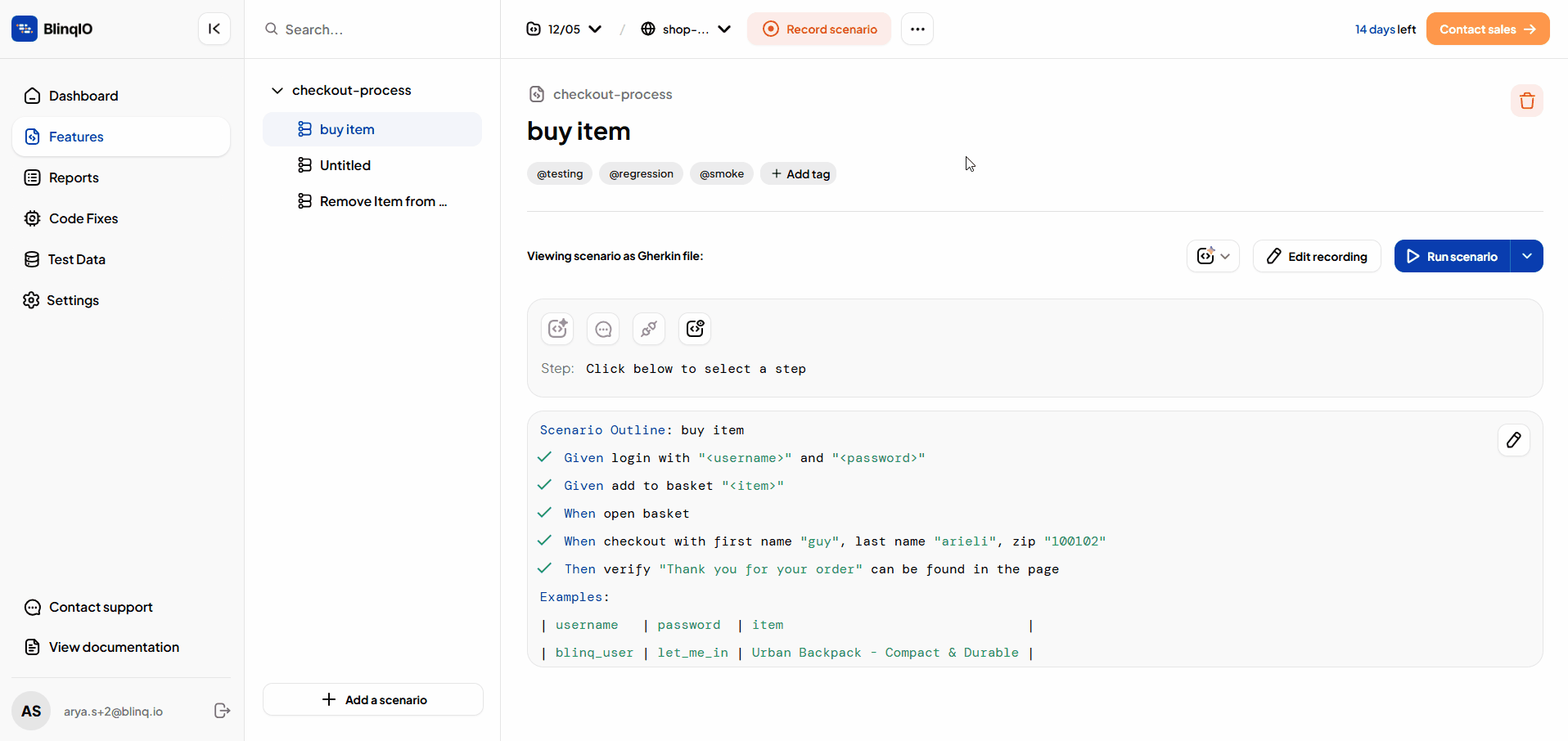Expand Run scenario dropdown arrow

pyautogui.click(x=1526, y=256)
